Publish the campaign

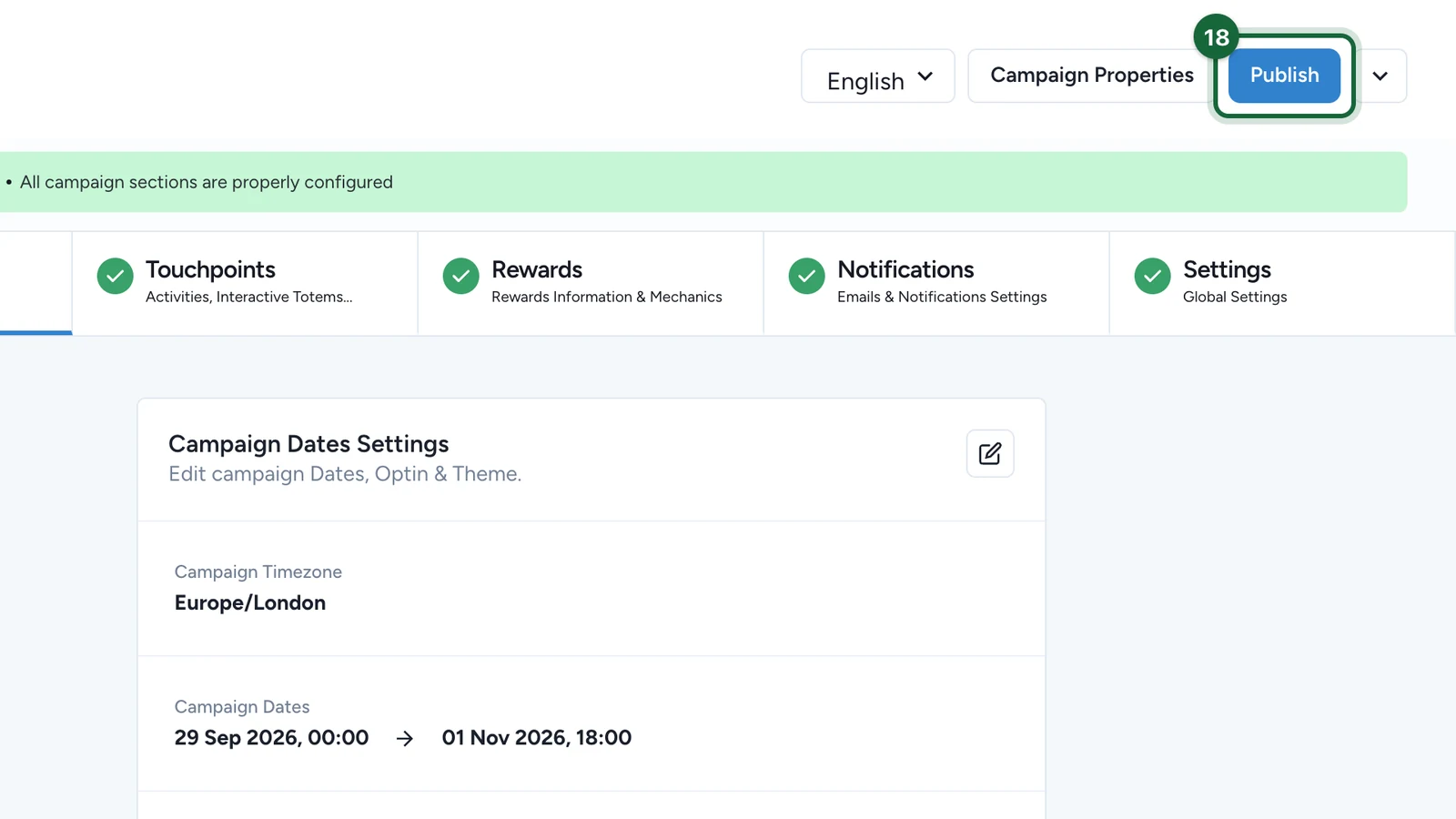[1284, 76]
